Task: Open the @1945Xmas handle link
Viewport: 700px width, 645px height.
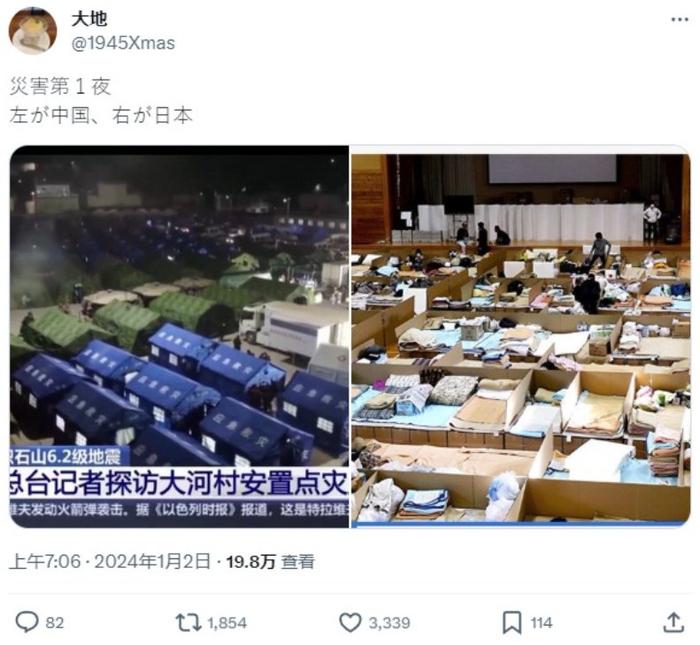Action: coord(123,43)
